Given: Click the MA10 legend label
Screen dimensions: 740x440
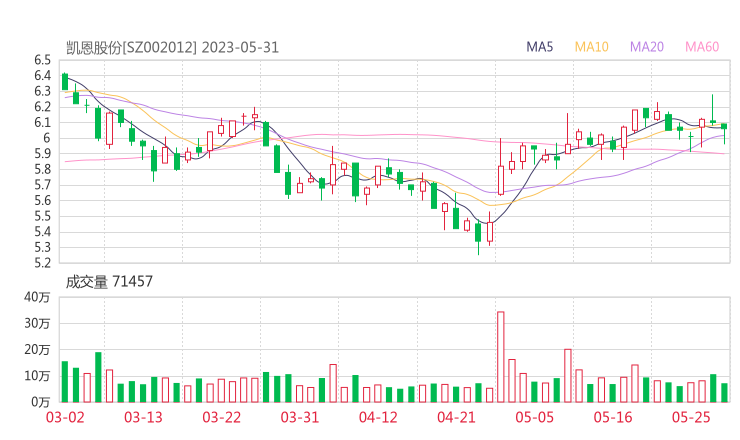Looking at the screenshot, I should pyautogui.click(x=591, y=47).
